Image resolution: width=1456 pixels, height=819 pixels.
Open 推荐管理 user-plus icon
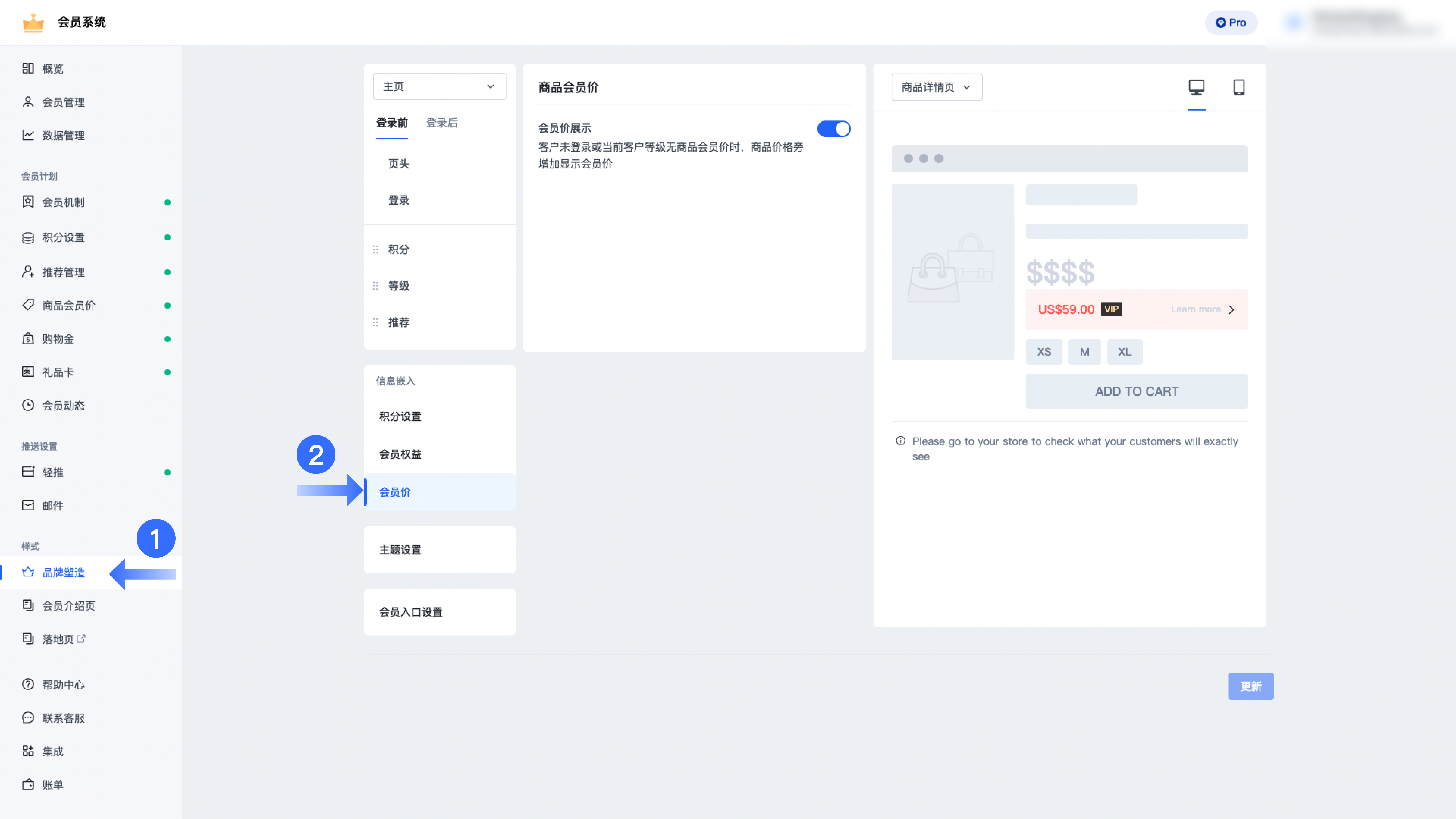28,272
